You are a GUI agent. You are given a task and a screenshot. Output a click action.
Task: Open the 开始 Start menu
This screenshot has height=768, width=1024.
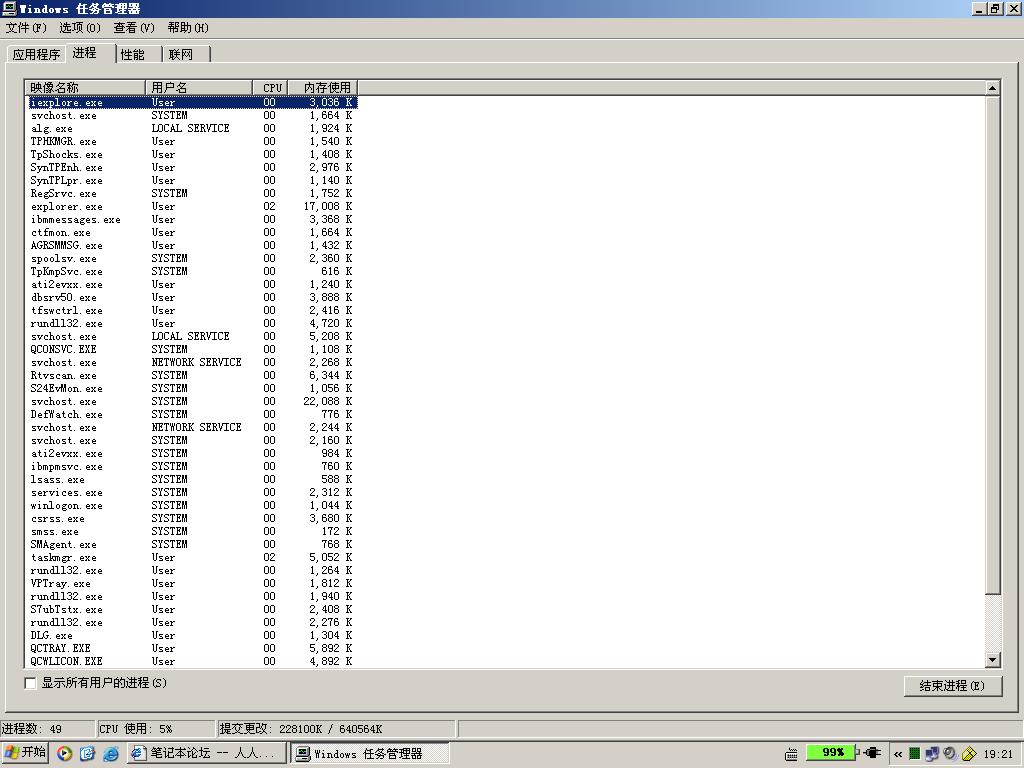click(25, 753)
